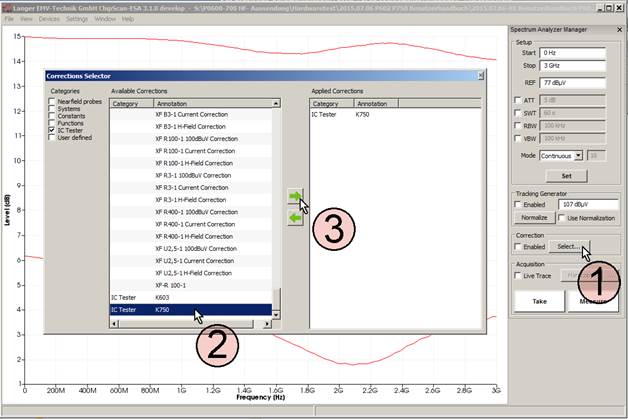Enable the Nearfield probes category checkbox
Image resolution: width=628 pixels, height=419 pixels.
coord(54,102)
